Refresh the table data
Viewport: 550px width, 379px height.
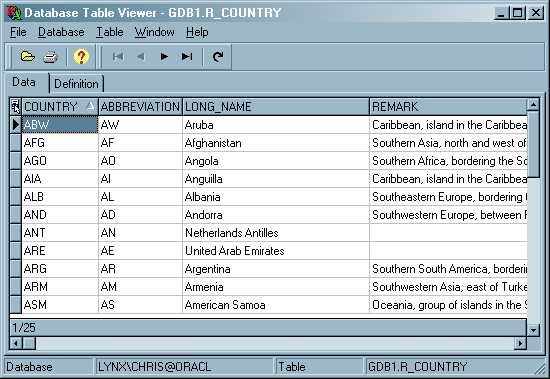click(x=218, y=56)
